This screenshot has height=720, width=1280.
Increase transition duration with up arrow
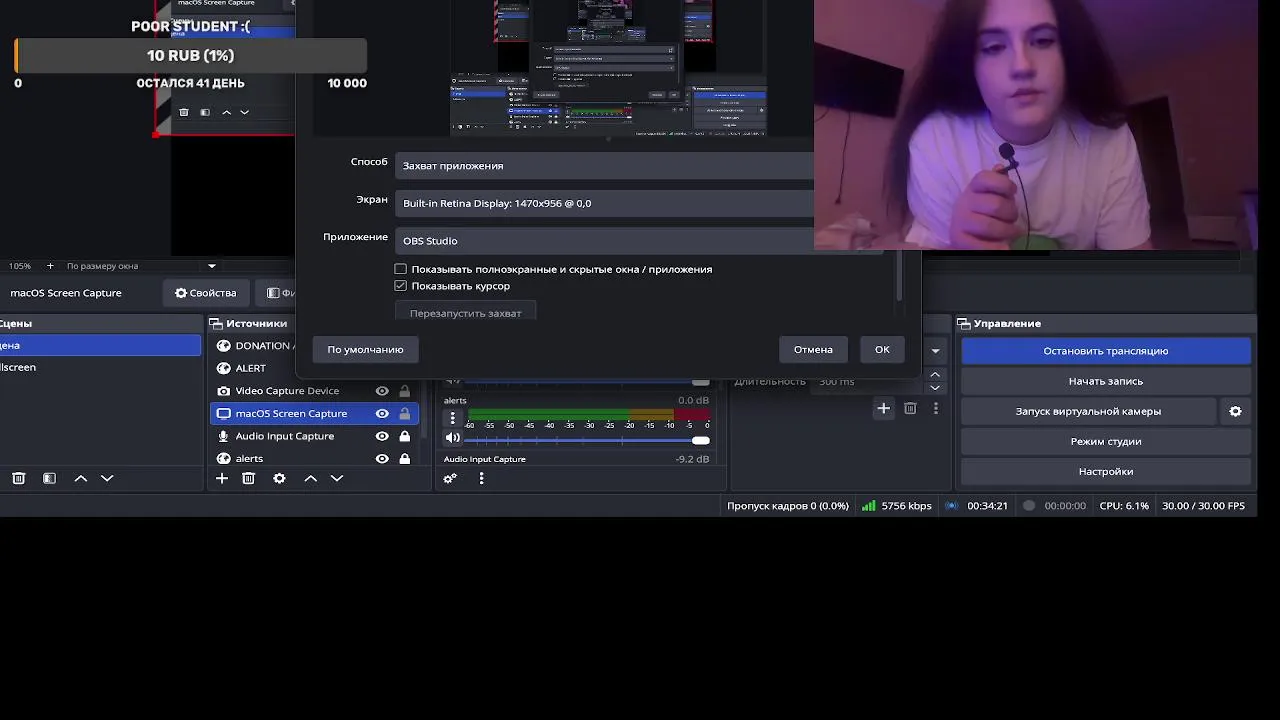935,375
